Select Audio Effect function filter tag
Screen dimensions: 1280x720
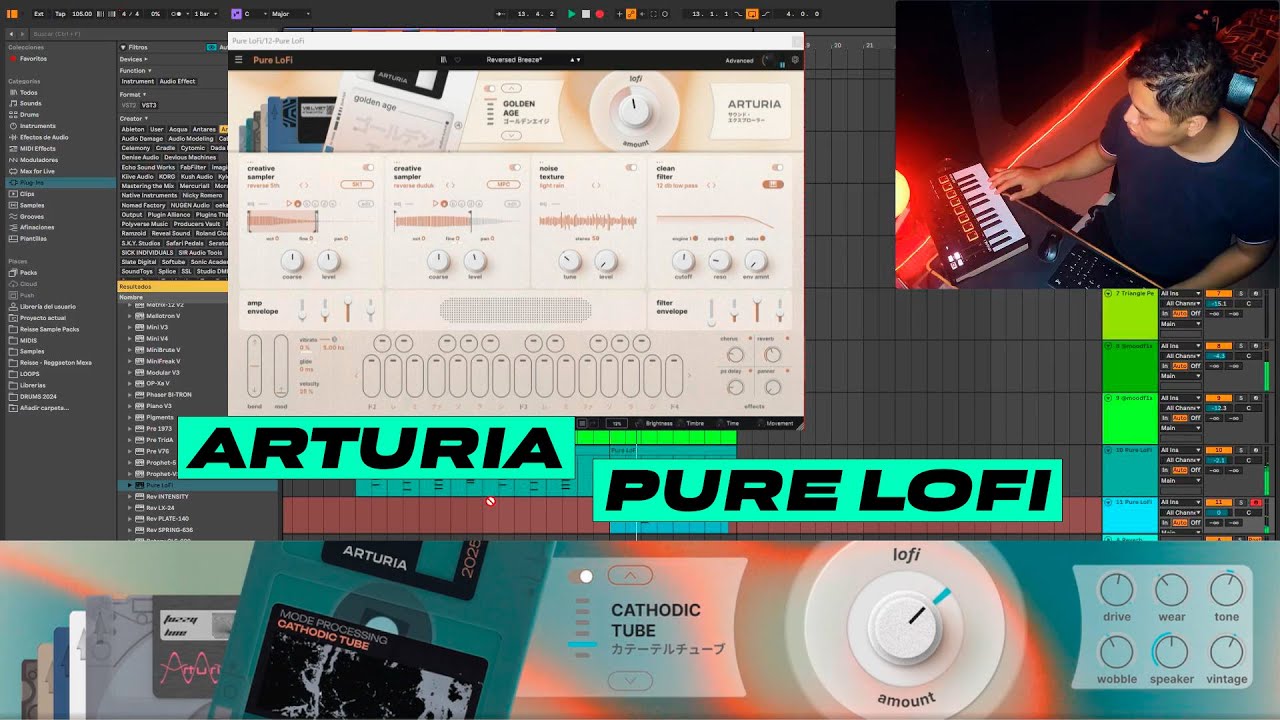coord(177,81)
